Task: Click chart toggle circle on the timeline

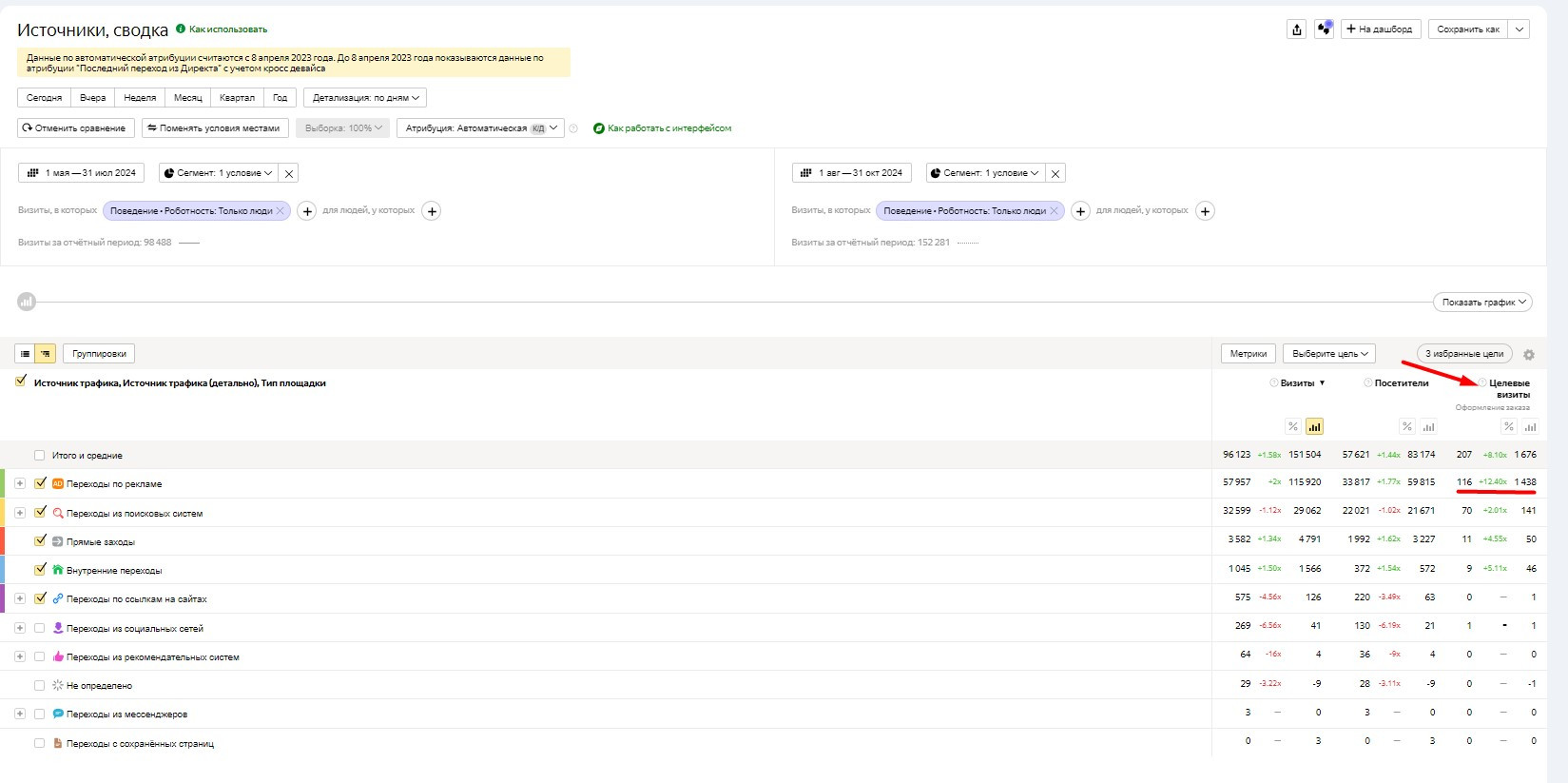Action: click(27, 302)
